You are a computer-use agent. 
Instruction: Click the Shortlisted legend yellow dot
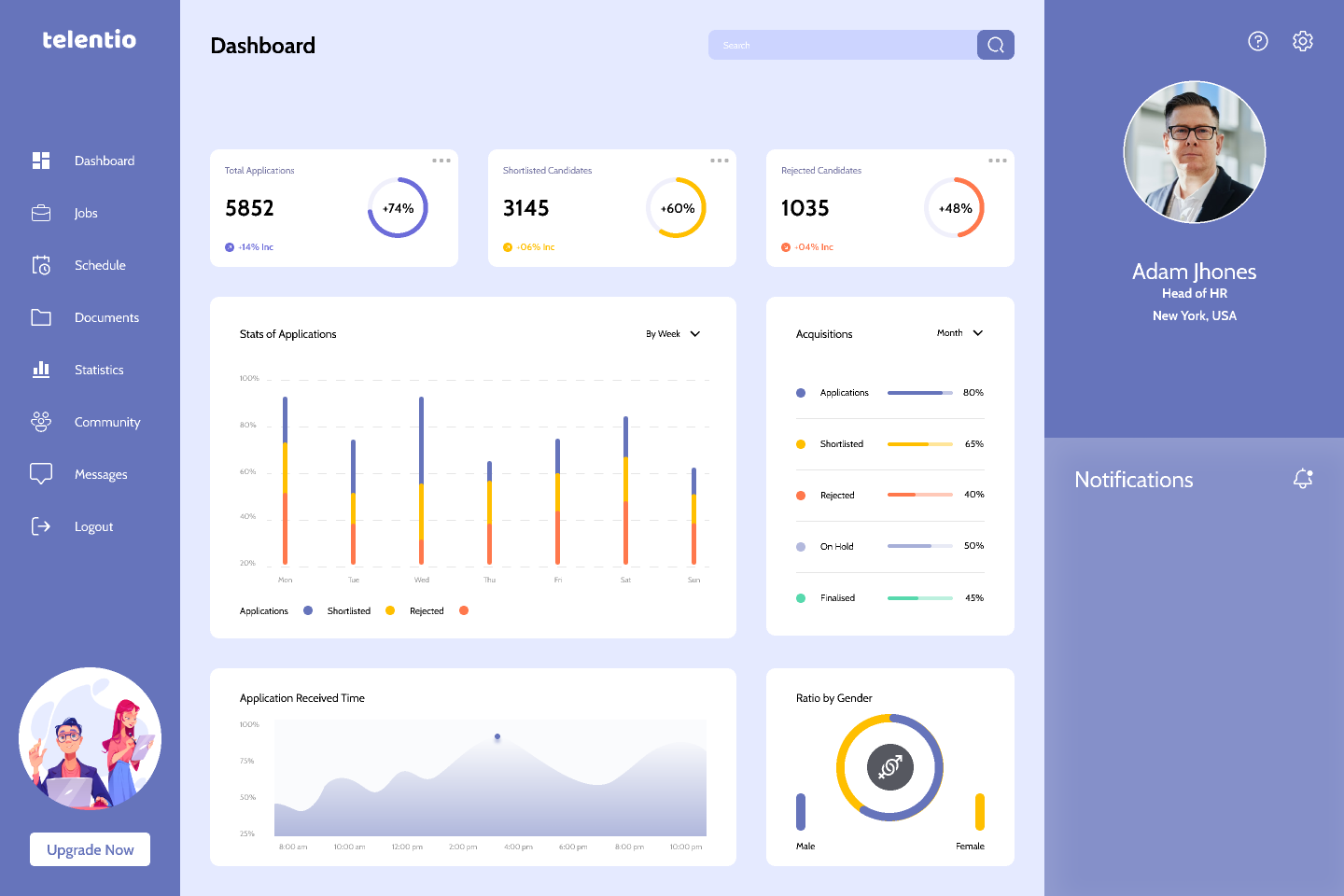[390, 611]
